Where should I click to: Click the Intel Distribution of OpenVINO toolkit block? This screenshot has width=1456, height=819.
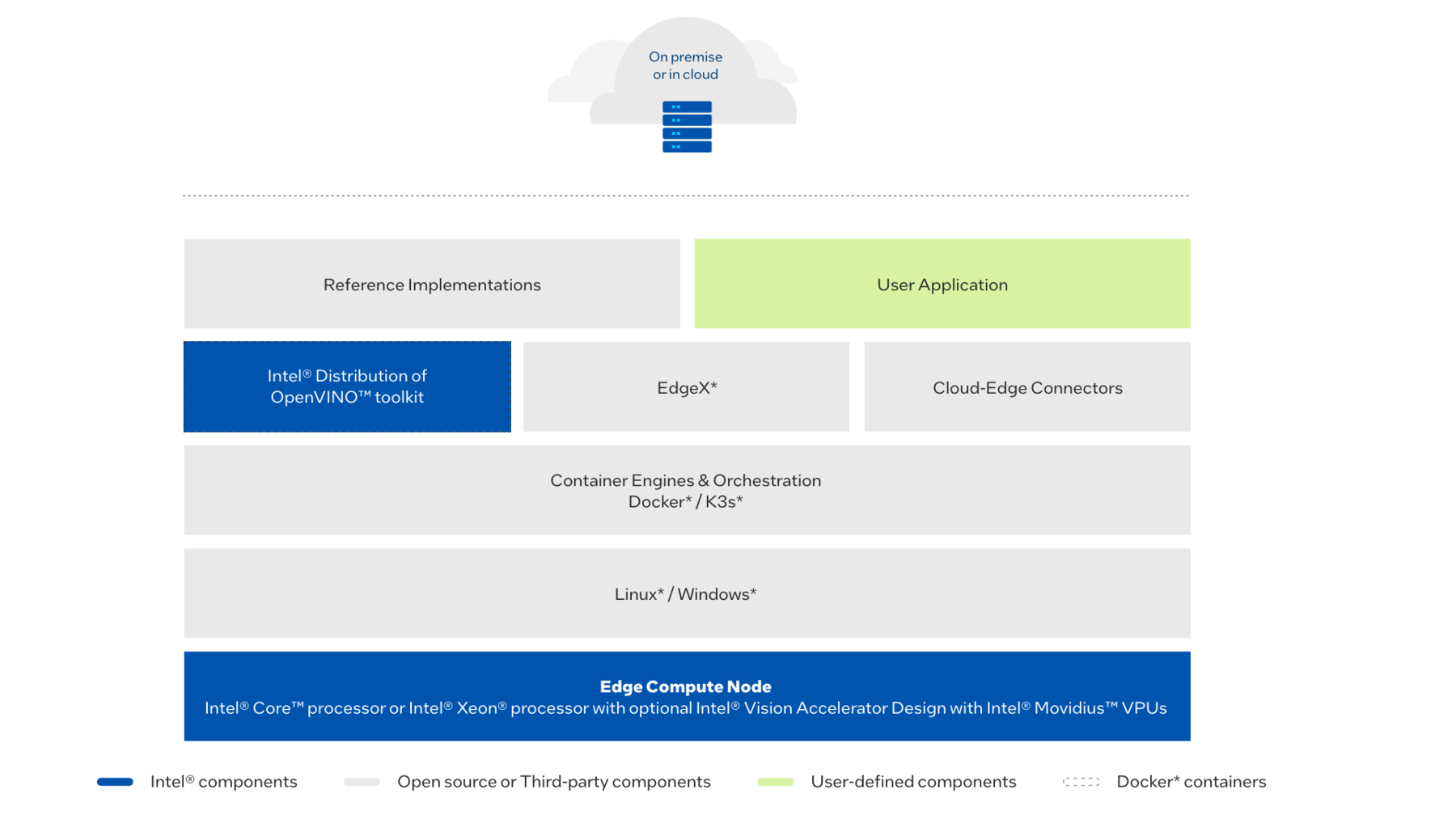pyautogui.click(x=347, y=386)
